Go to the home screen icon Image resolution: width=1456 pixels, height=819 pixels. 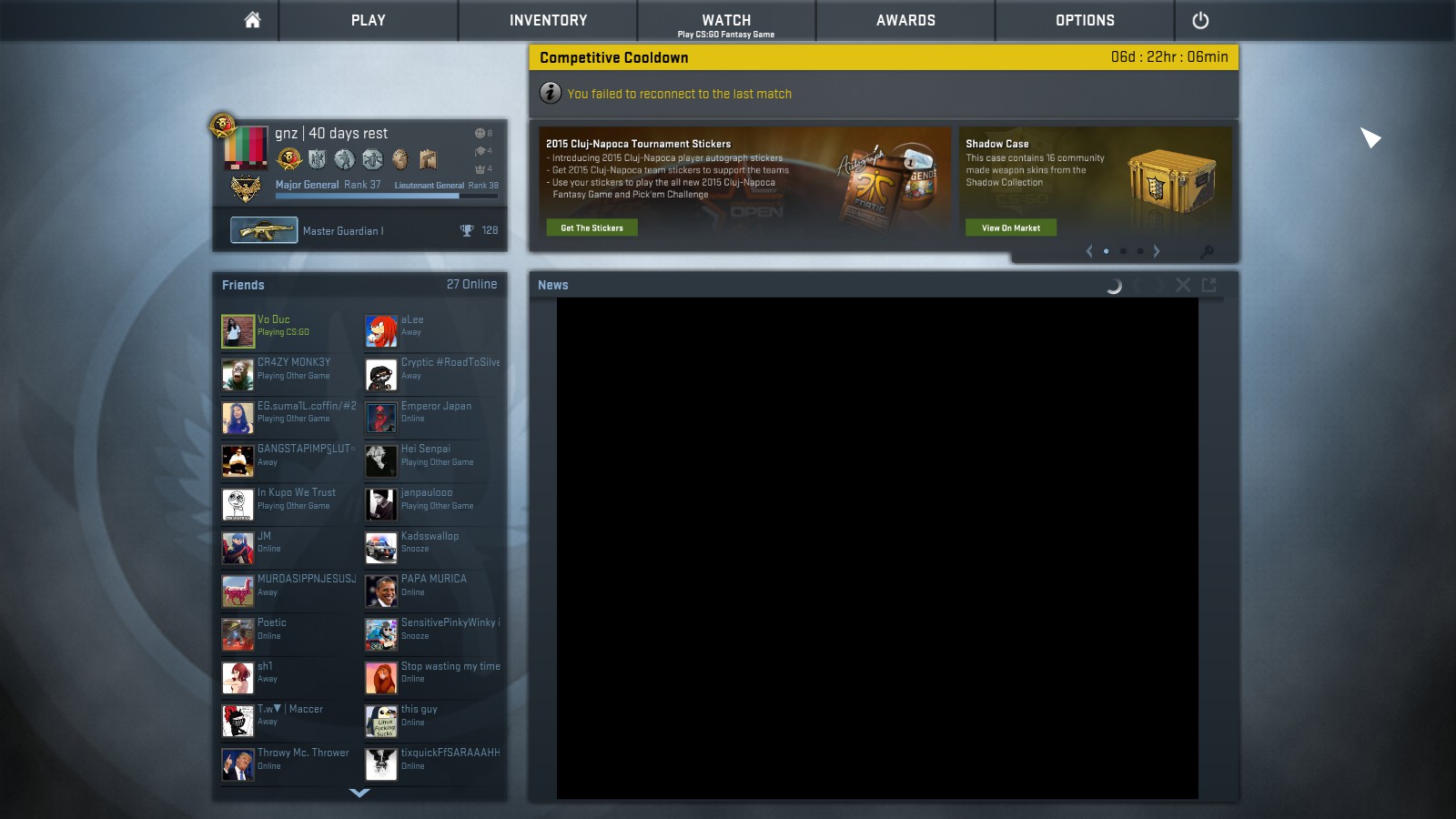[x=252, y=20]
